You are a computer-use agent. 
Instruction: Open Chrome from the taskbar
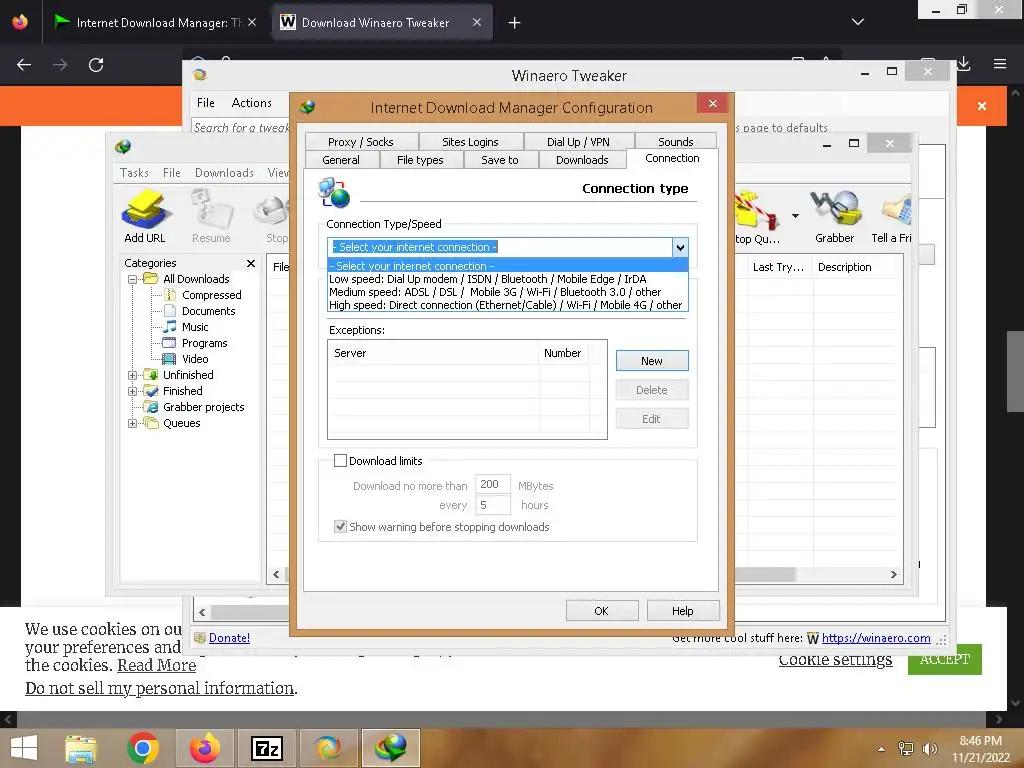pyautogui.click(x=143, y=748)
